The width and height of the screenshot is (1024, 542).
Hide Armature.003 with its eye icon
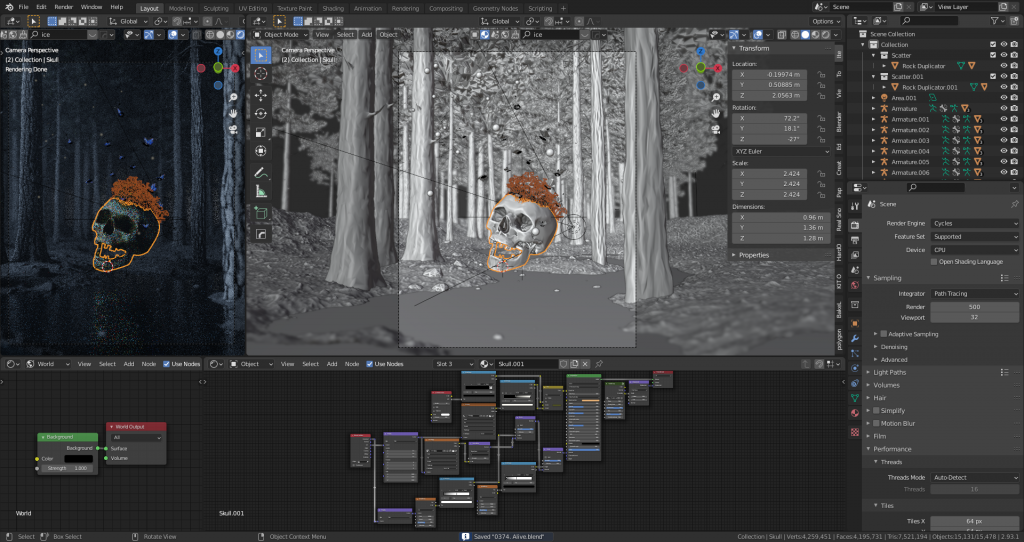coord(1004,140)
